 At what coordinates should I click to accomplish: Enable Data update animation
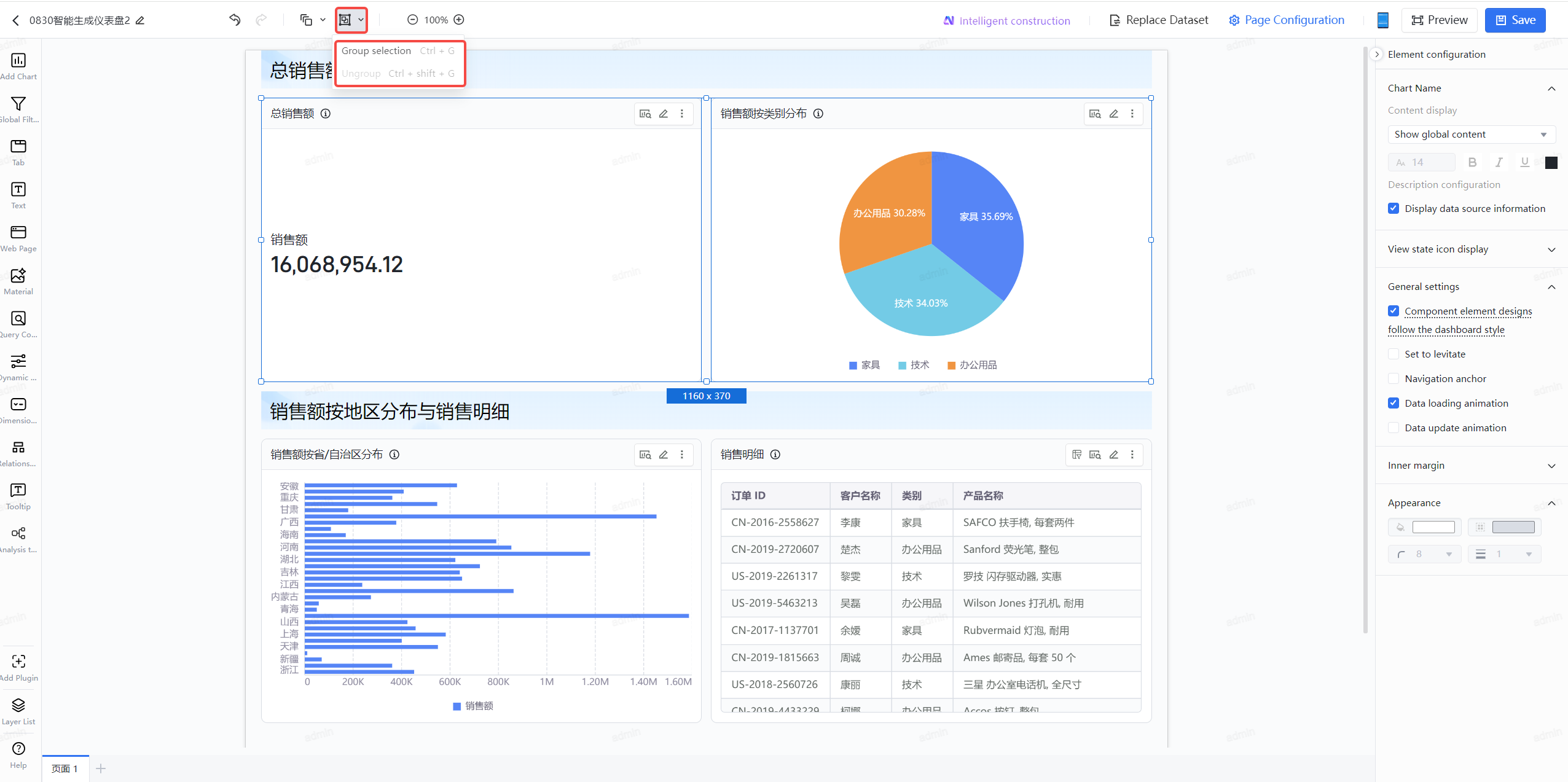1394,428
